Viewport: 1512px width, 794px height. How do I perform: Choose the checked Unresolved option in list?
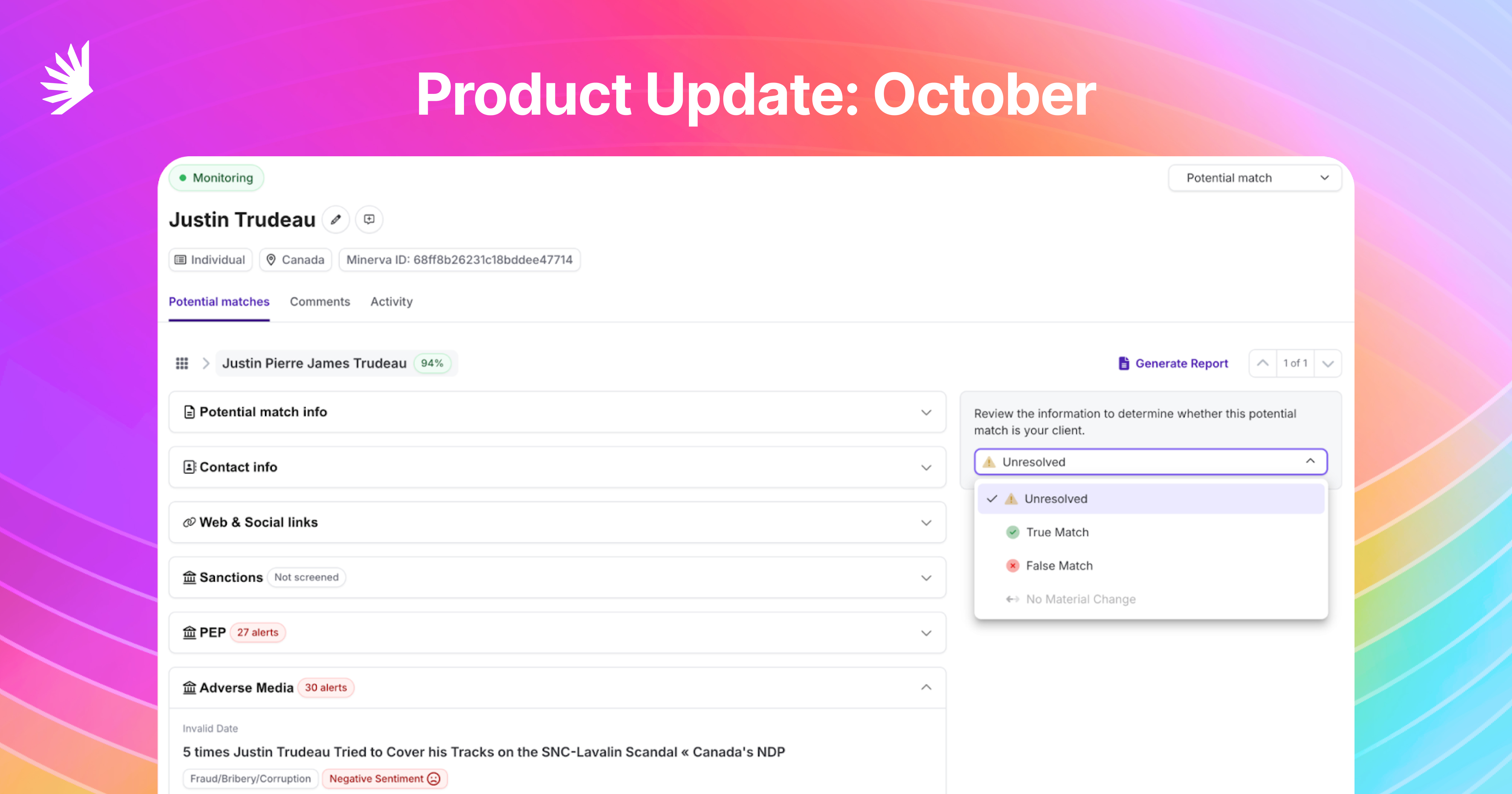coord(1055,499)
